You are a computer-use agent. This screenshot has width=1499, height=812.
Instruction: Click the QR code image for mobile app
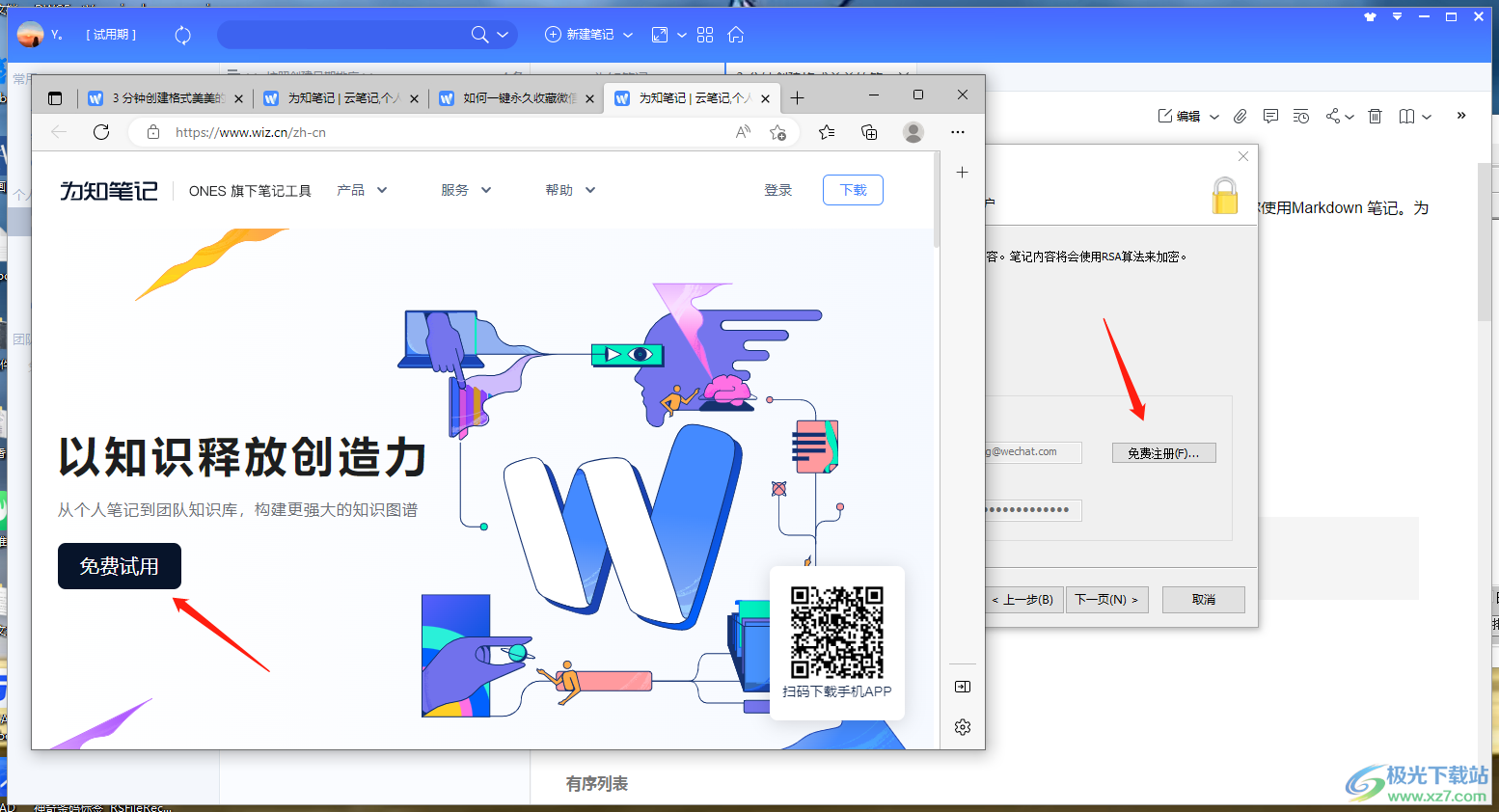(837, 633)
